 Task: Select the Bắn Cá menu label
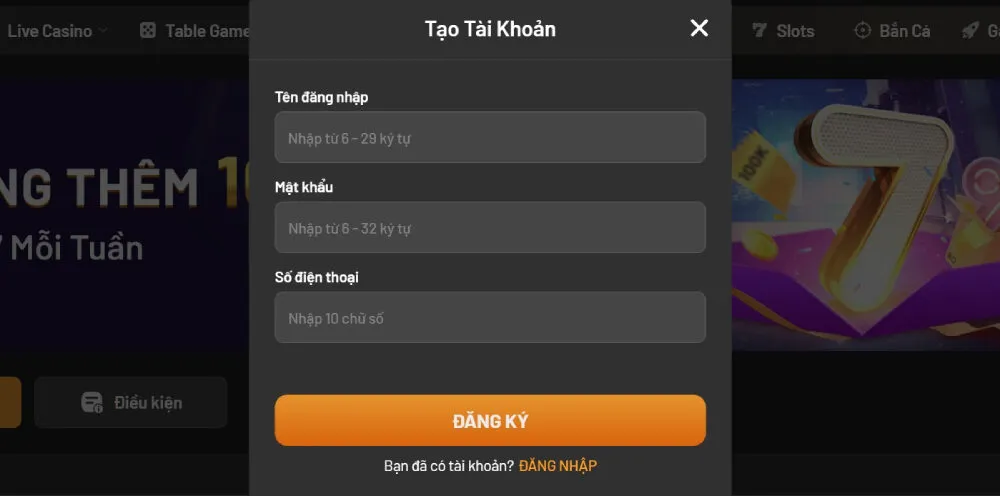[x=904, y=31]
